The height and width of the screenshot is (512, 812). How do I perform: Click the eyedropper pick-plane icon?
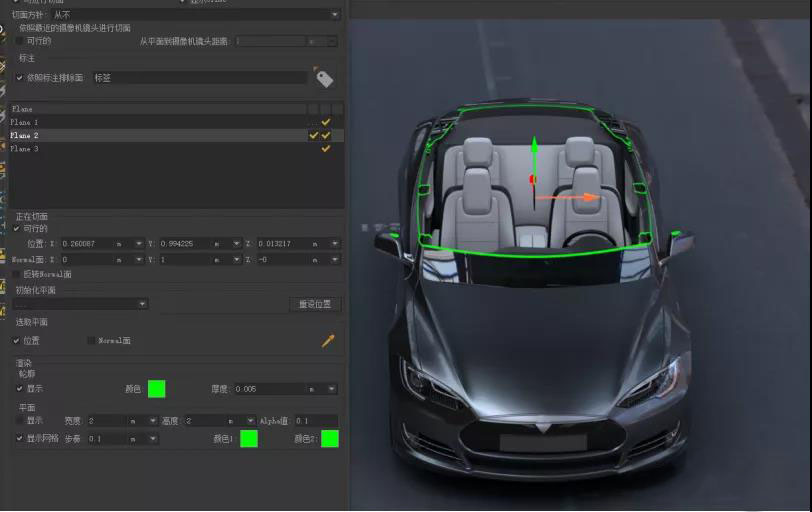coord(328,341)
